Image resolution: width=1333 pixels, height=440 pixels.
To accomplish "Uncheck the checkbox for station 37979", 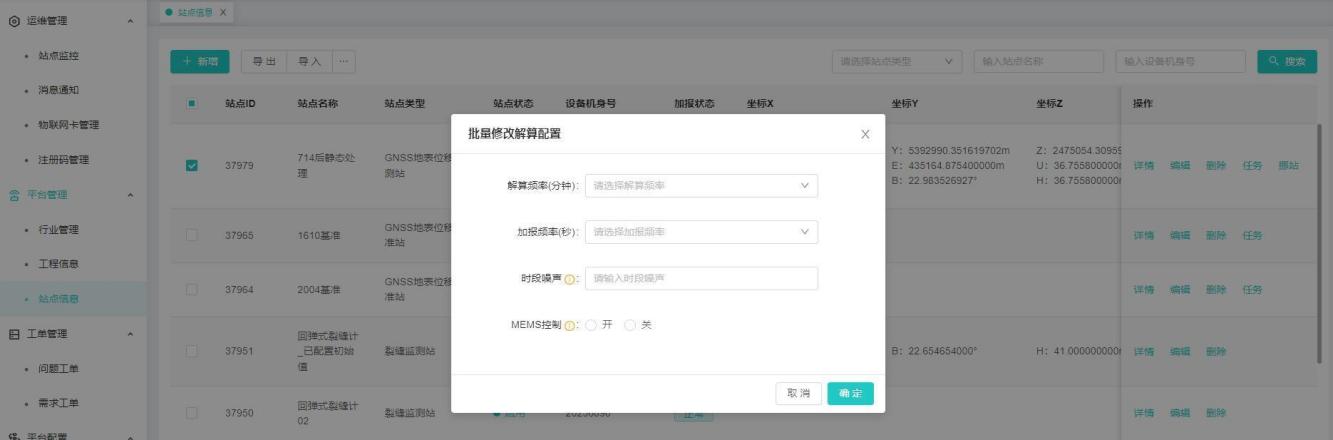I will [192, 166].
